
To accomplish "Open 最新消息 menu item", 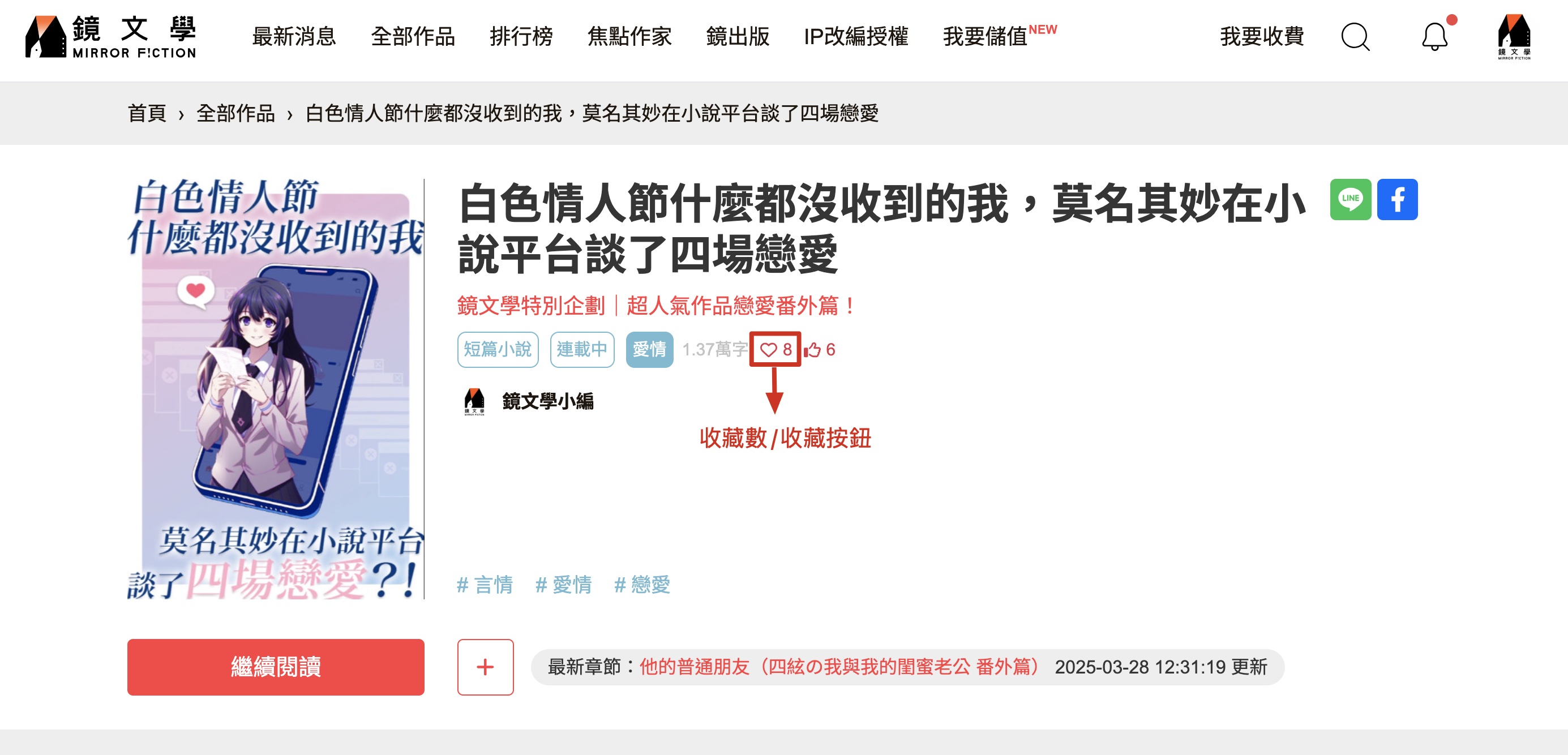I will pyautogui.click(x=294, y=36).
